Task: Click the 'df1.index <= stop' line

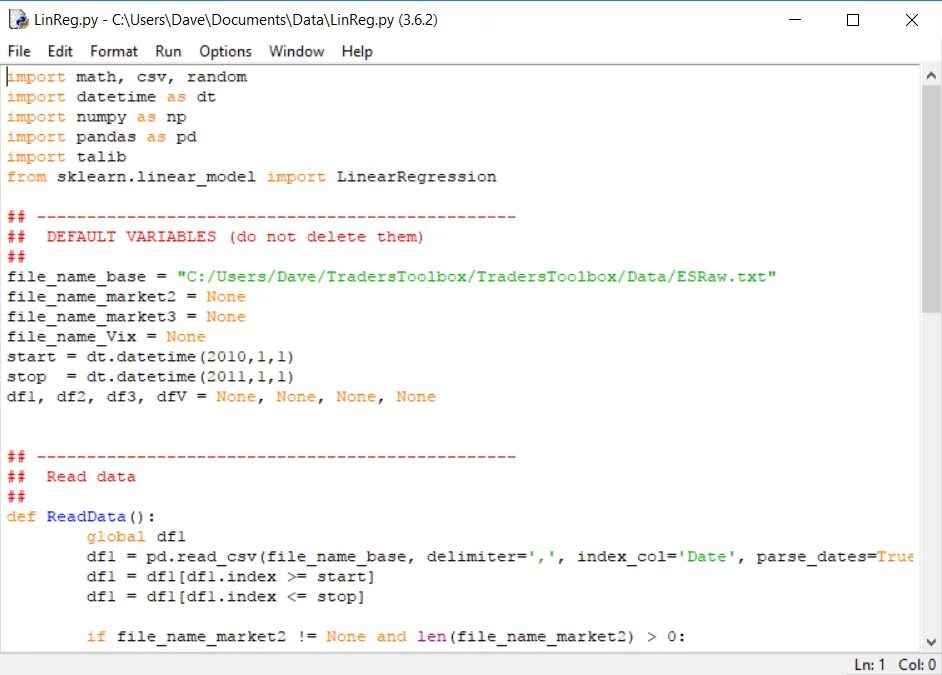Action: [x=225, y=597]
